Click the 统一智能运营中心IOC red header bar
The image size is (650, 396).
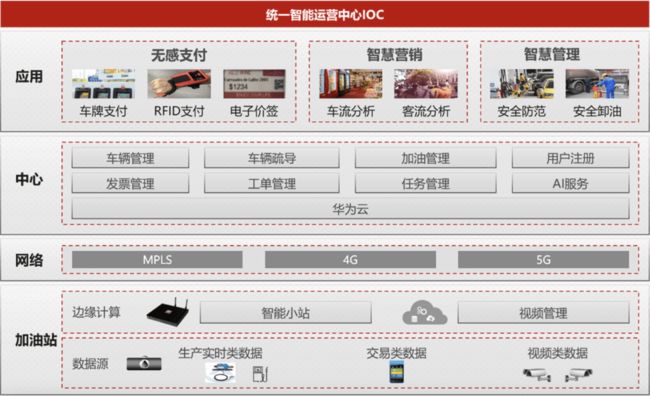click(x=325, y=15)
